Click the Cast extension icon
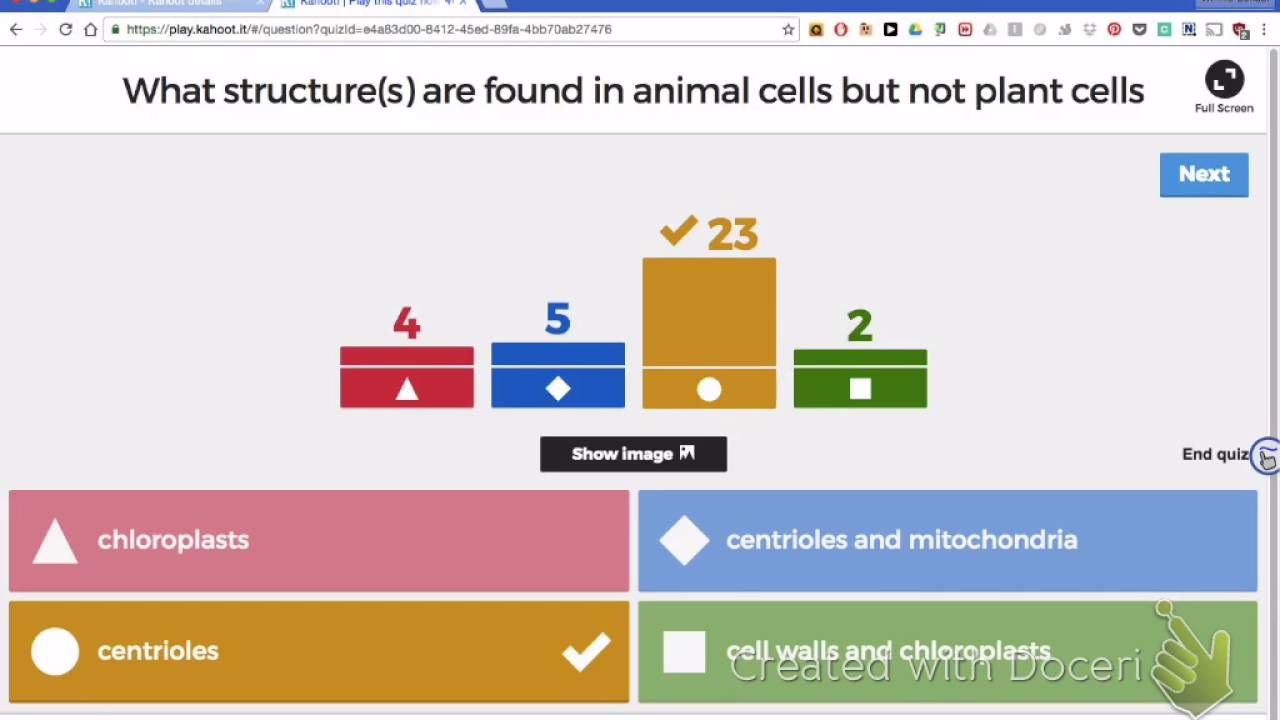 pos(1214,30)
